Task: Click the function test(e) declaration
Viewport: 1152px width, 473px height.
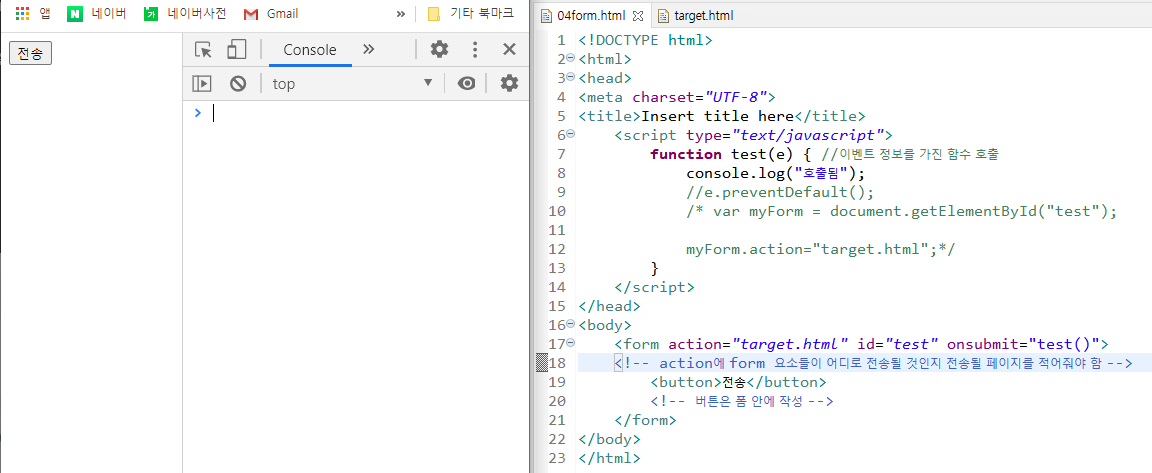Action: (x=731, y=154)
